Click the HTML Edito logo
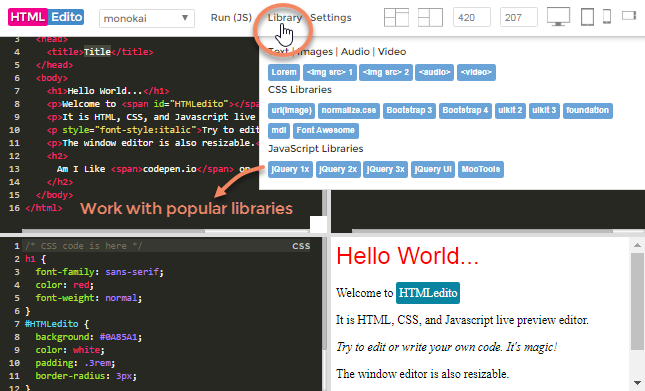 [x=46, y=17]
